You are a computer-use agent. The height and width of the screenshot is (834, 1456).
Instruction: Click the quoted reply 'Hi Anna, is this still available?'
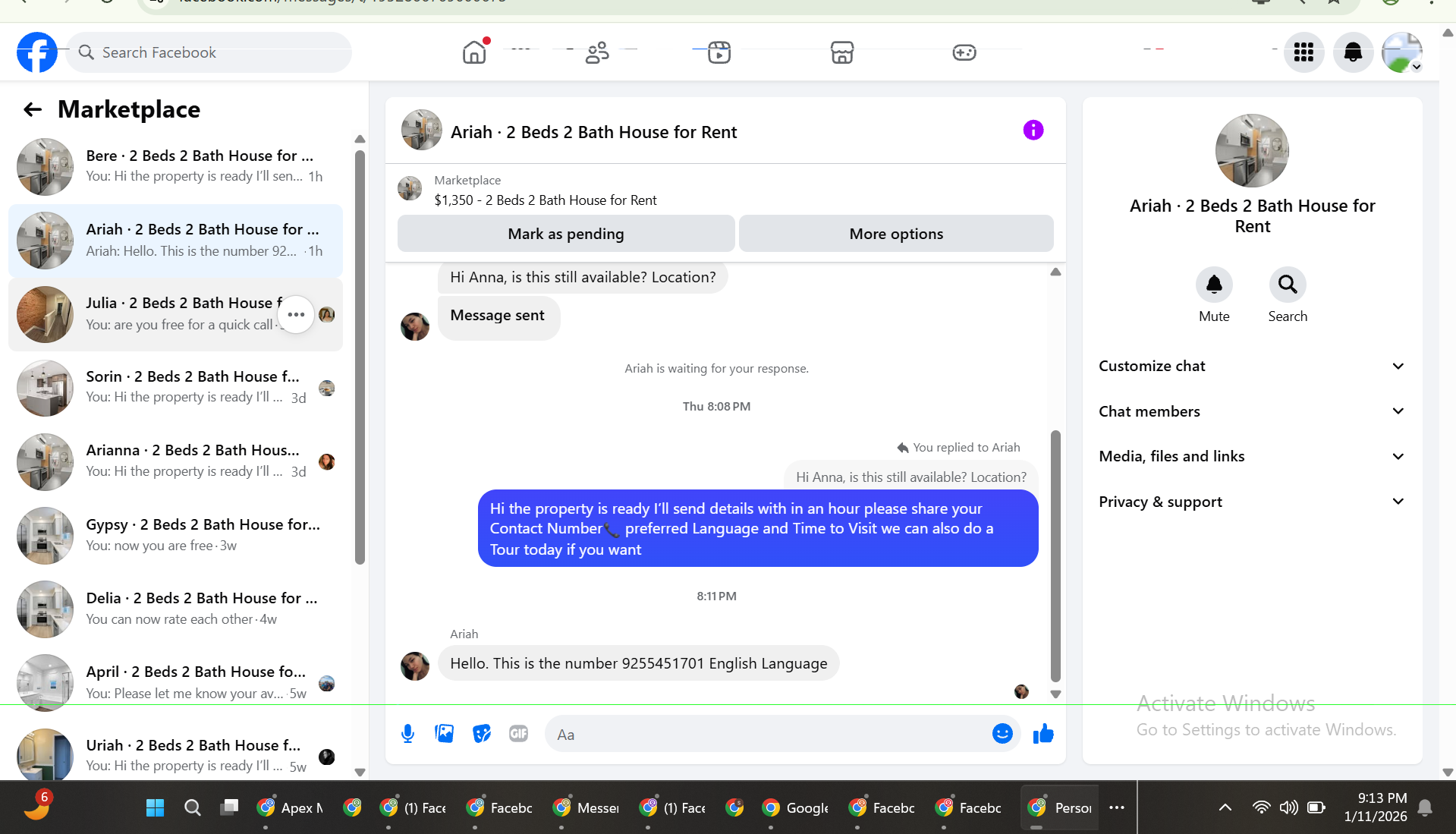(x=910, y=477)
